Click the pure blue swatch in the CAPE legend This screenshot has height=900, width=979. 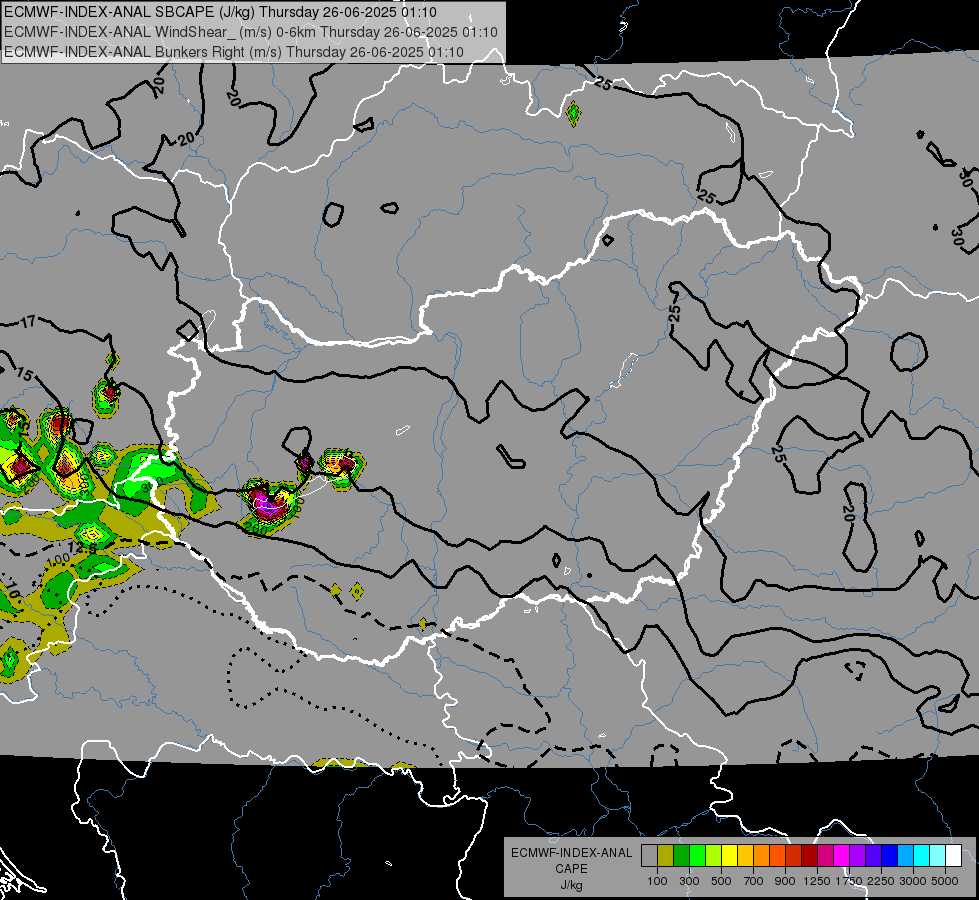[x=890, y=855]
